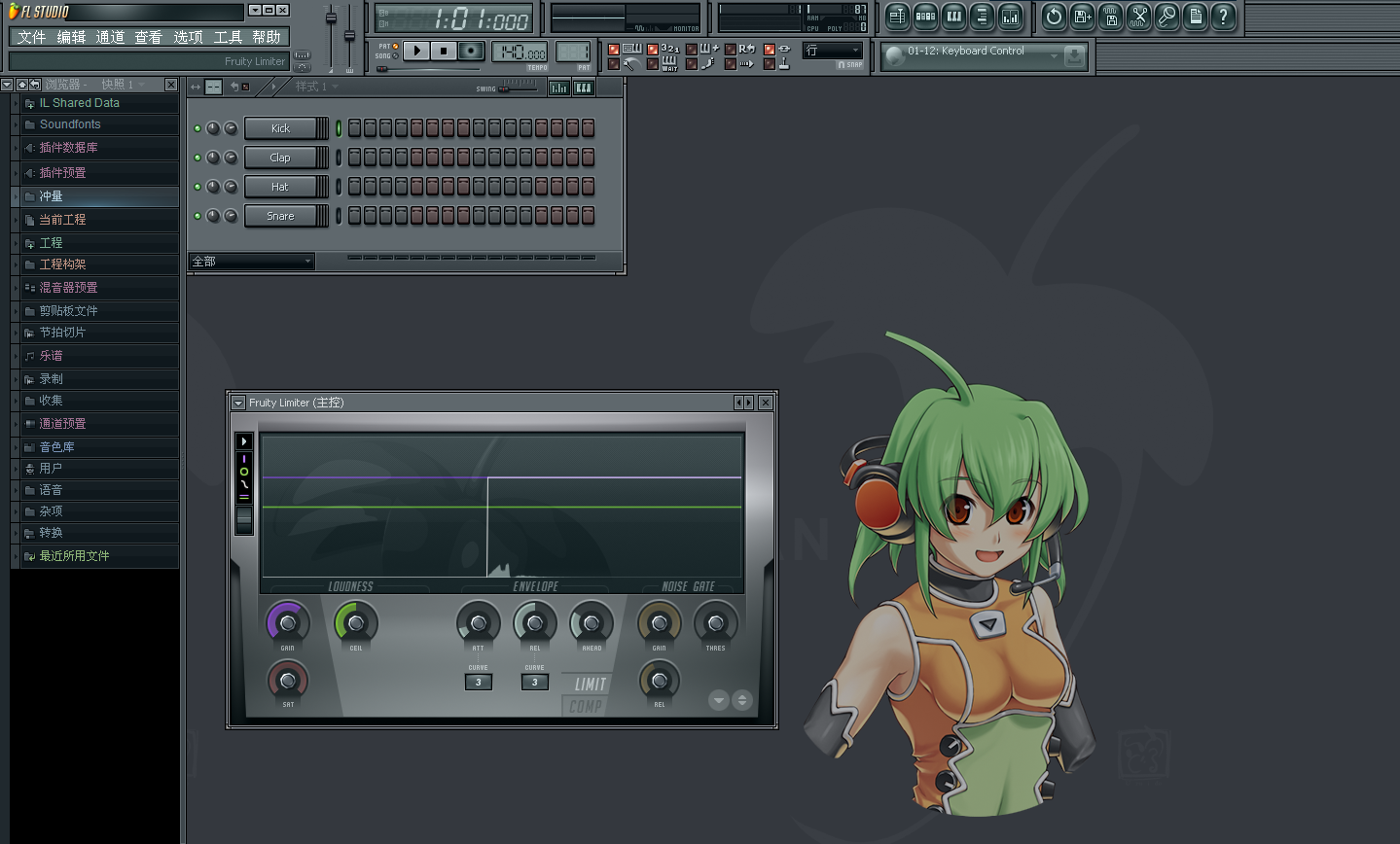Image resolution: width=1400 pixels, height=844 pixels.
Task: Click the render to wave file icon
Action: point(1110,16)
